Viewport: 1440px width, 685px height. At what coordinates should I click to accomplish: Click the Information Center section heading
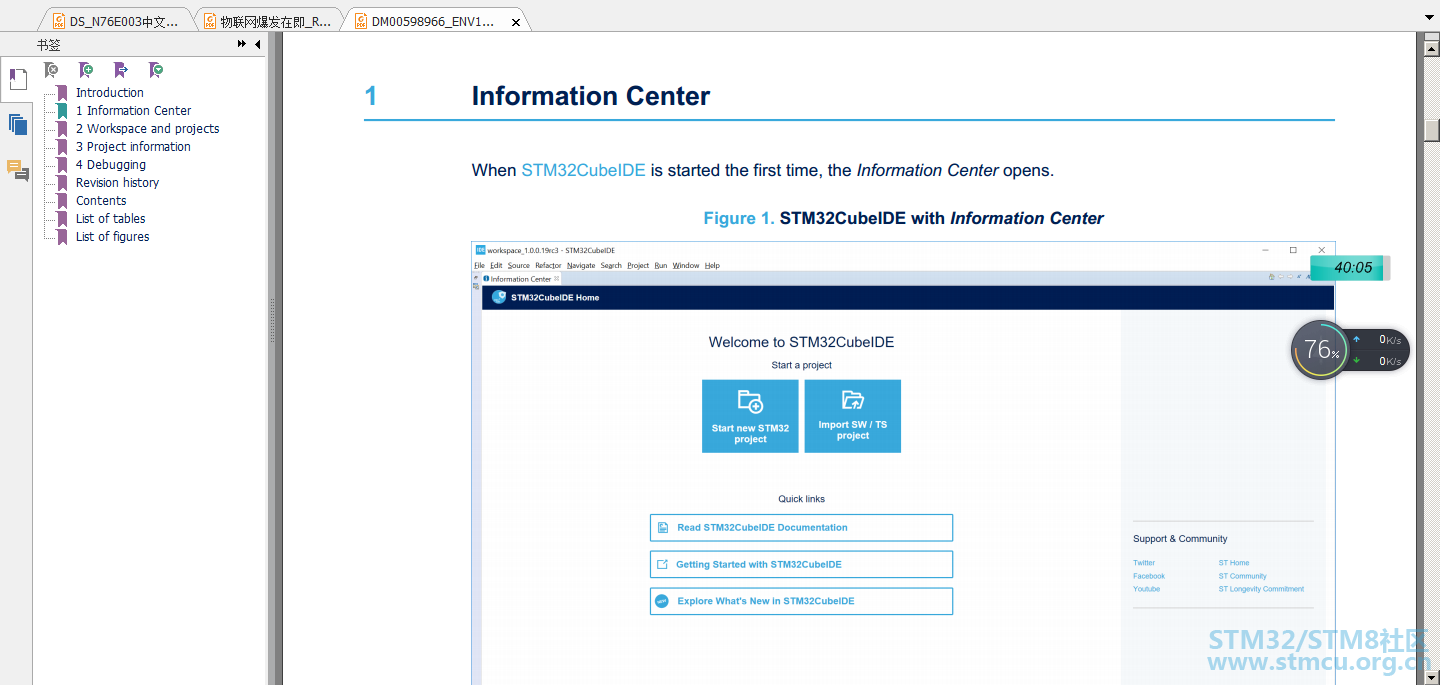click(591, 96)
